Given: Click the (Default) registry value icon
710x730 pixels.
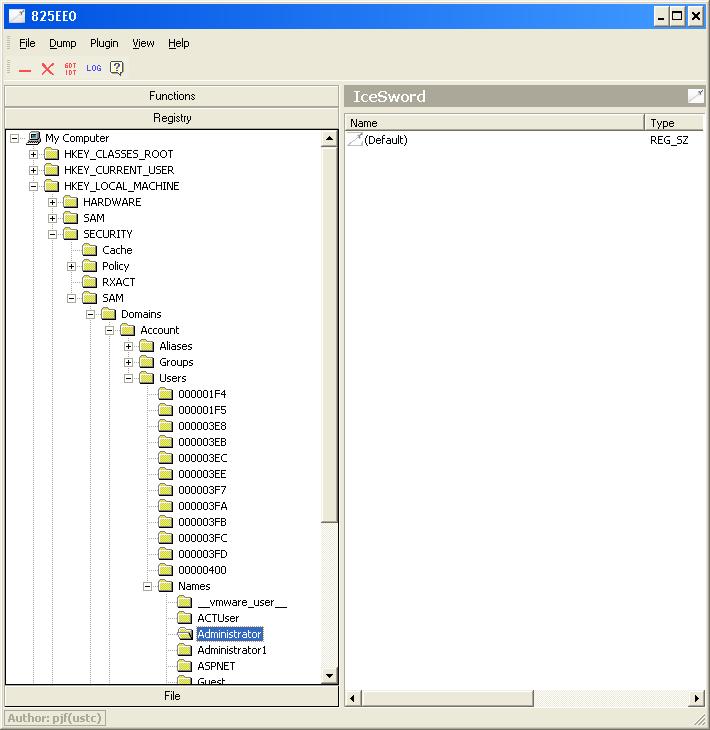Looking at the screenshot, I should tap(354, 140).
